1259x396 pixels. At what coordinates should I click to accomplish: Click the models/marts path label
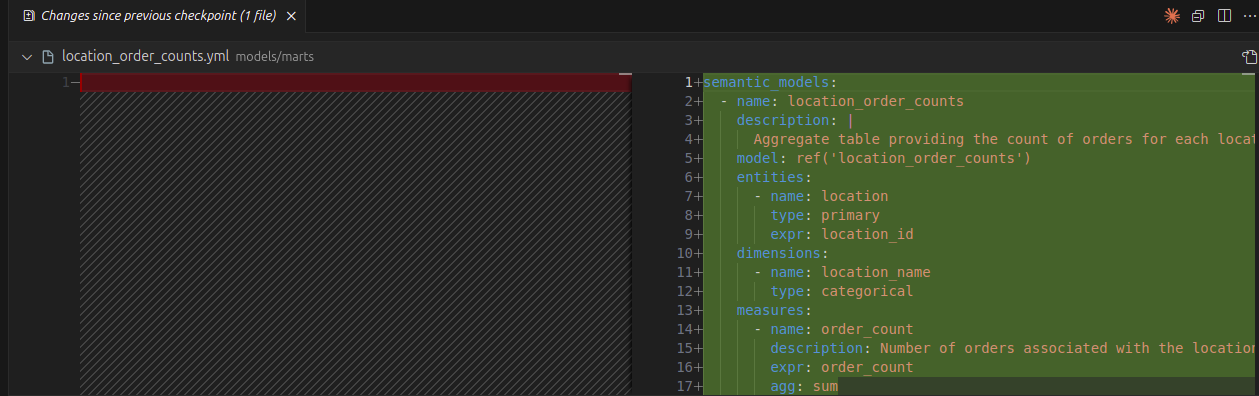(x=275, y=57)
